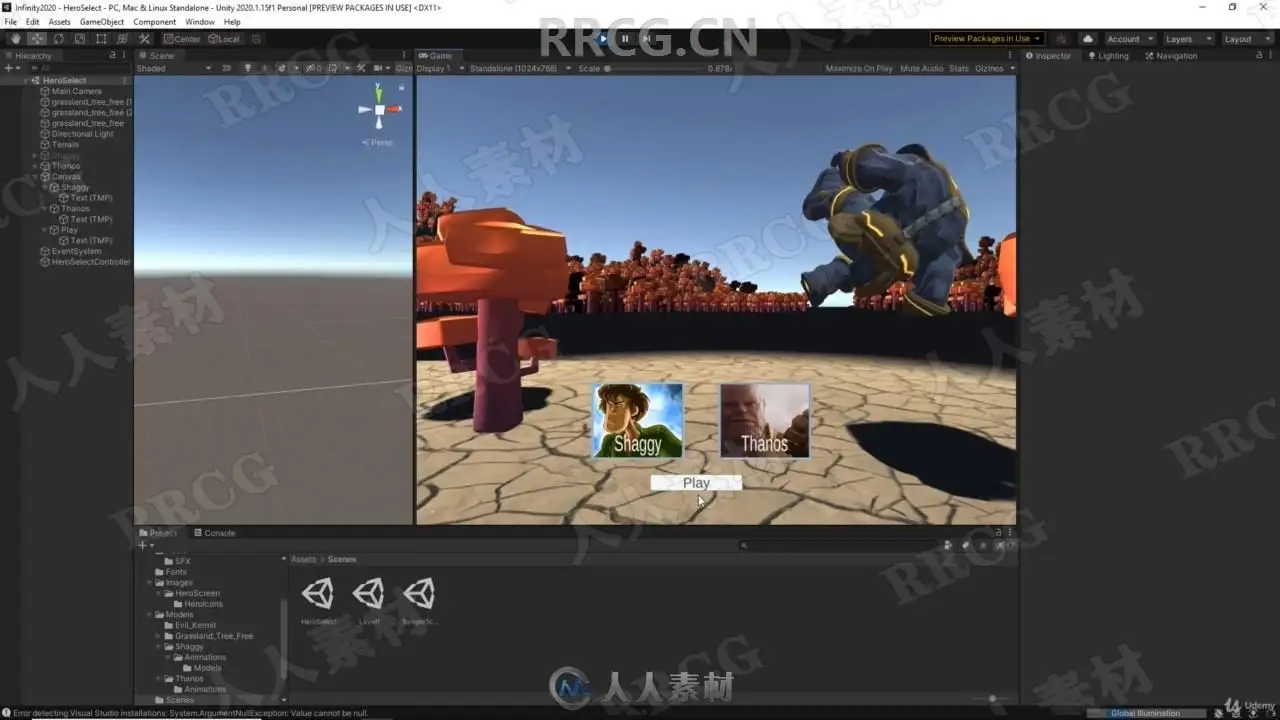Collapse the Canvas object in Hierarchy
The width and height of the screenshot is (1280, 720).
tap(35, 177)
